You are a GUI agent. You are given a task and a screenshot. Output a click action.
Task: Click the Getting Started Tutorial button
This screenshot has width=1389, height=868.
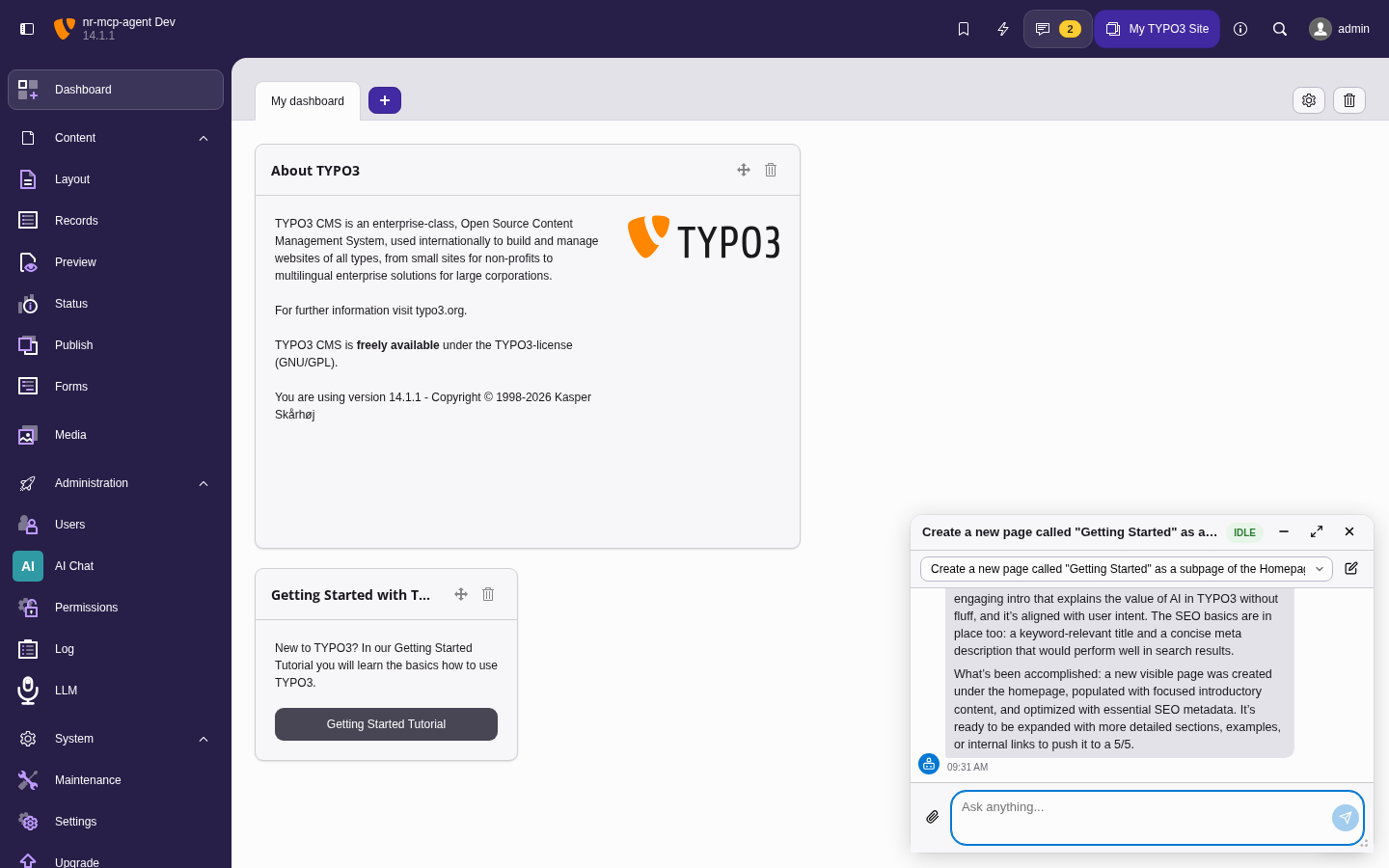pyautogui.click(x=386, y=724)
